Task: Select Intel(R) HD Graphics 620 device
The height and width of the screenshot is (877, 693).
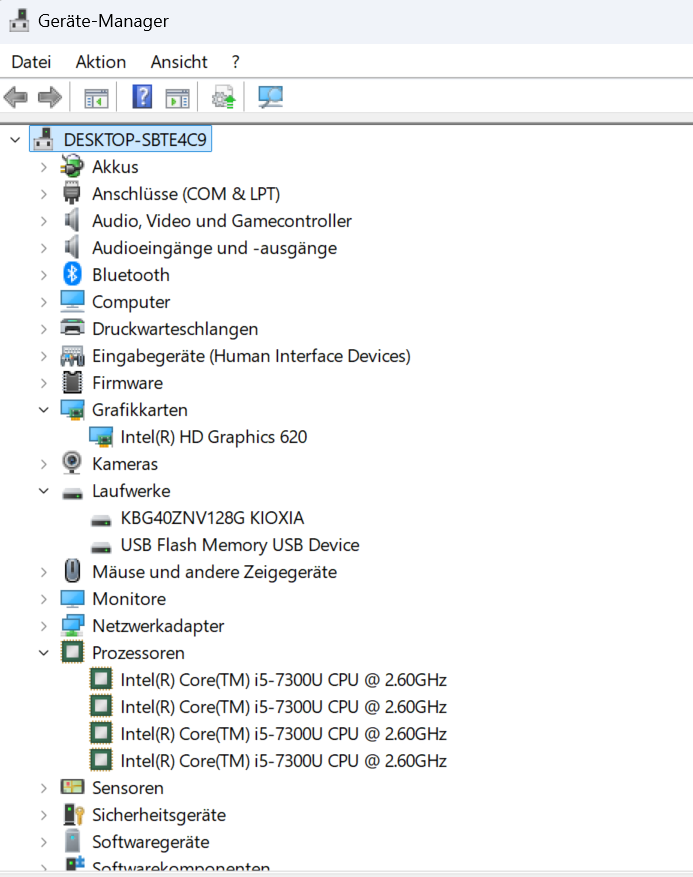Action: tap(214, 437)
